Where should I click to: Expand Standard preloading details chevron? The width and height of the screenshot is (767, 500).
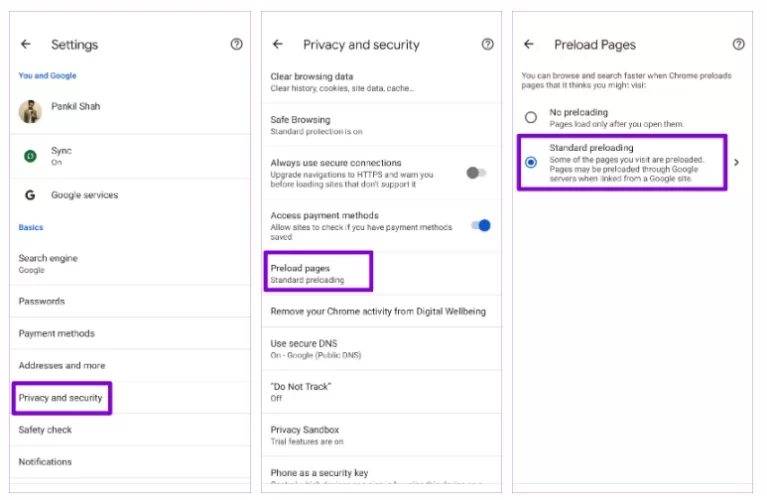point(737,162)
